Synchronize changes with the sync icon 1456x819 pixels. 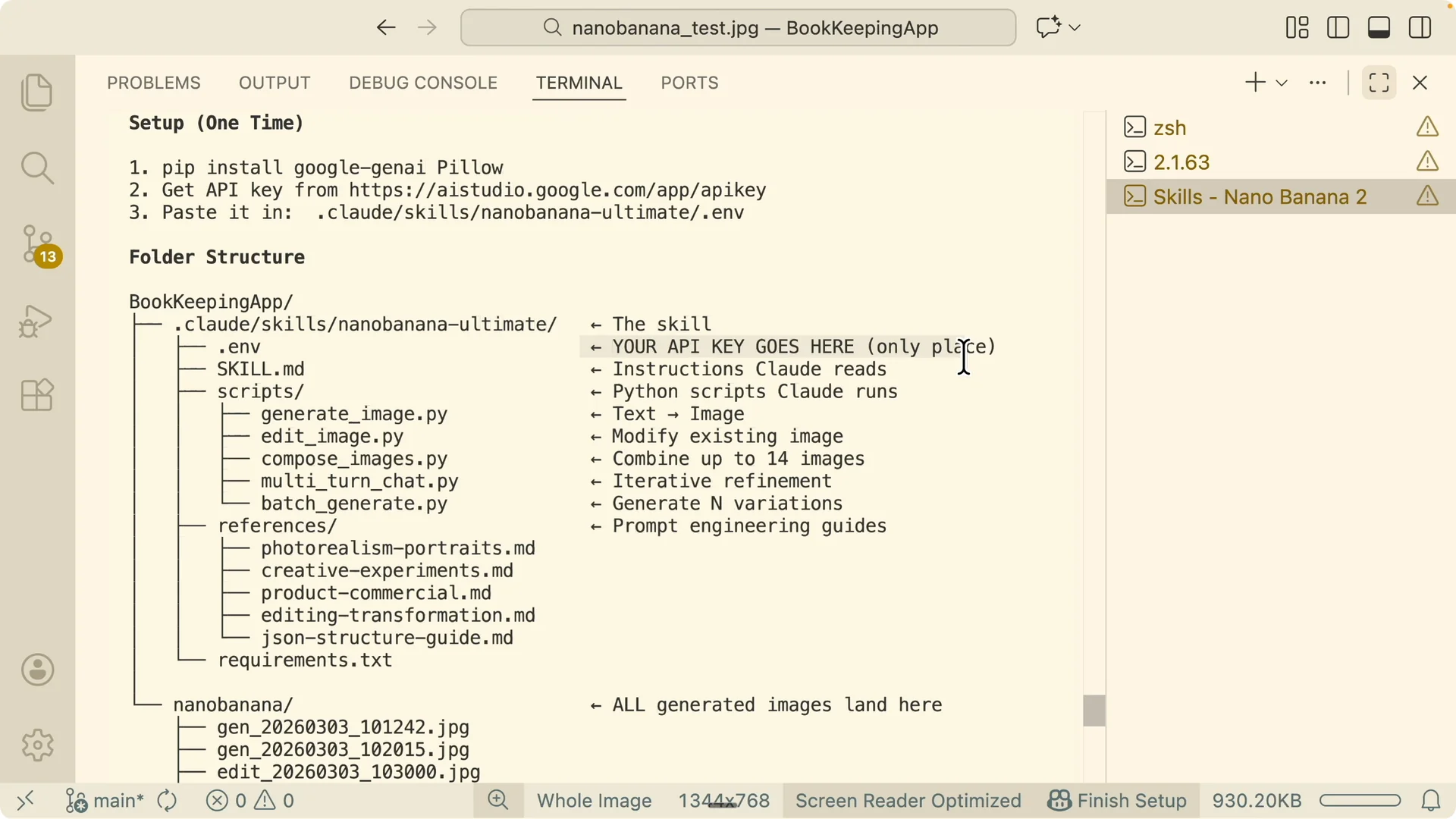click(167, 801)
